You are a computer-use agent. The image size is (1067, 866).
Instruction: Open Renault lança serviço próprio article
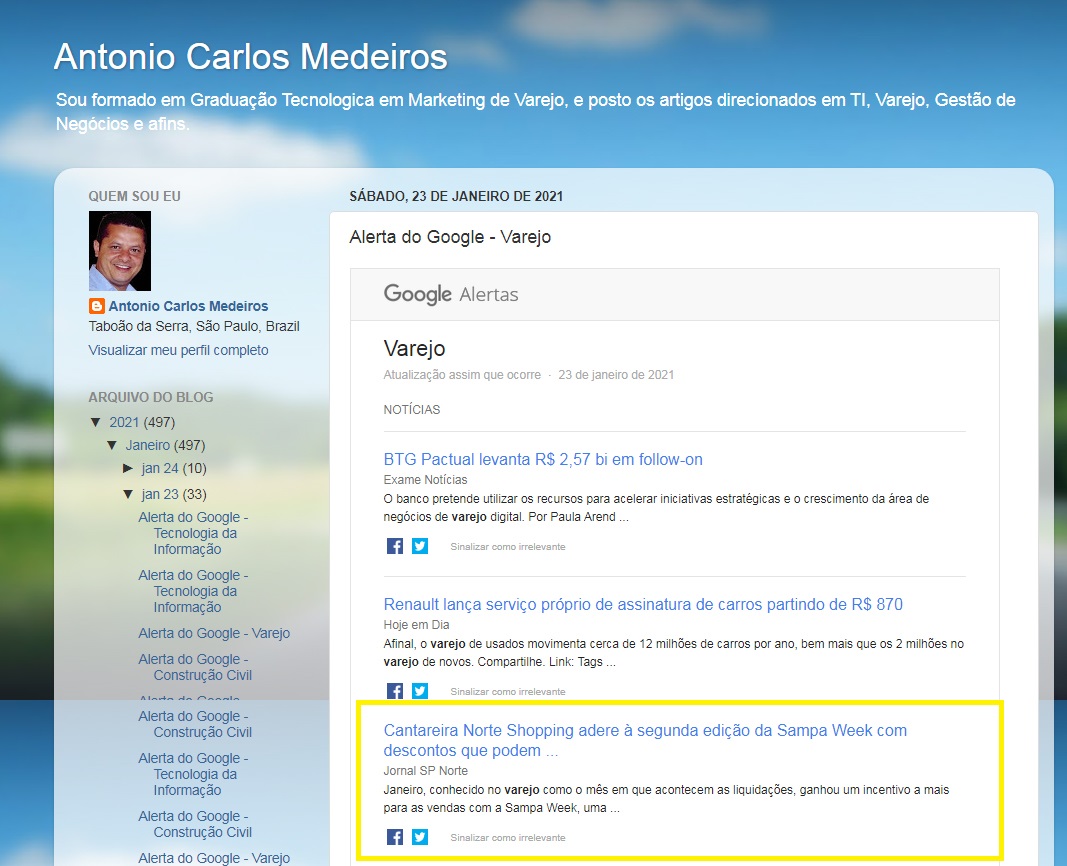(x=643, y=604)
